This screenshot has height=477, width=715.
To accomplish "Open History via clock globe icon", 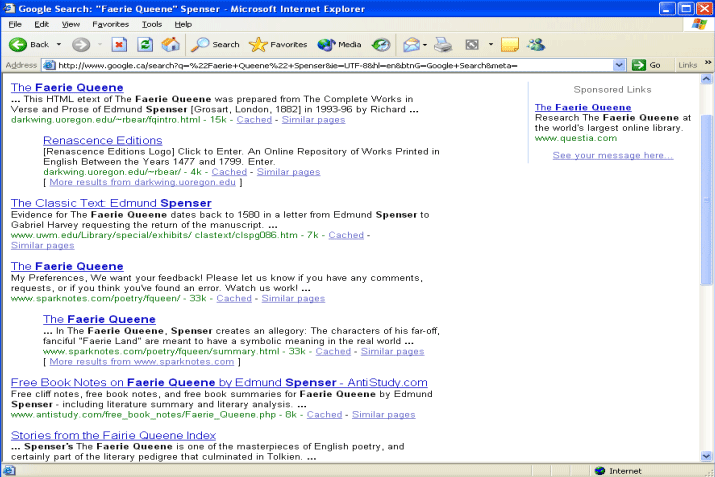I will point(381,45).
